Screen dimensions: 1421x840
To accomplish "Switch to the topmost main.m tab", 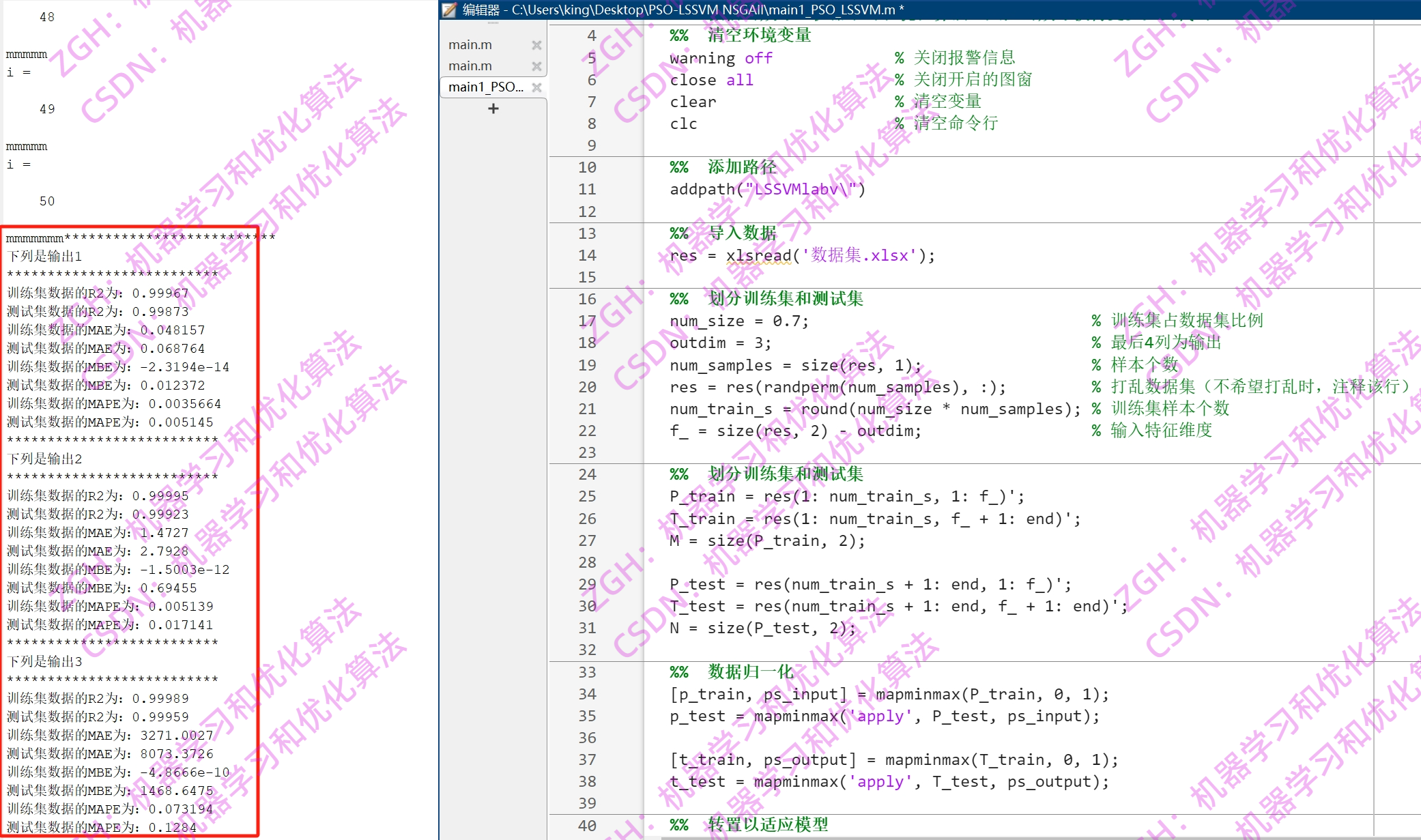I will pos(470,45).
